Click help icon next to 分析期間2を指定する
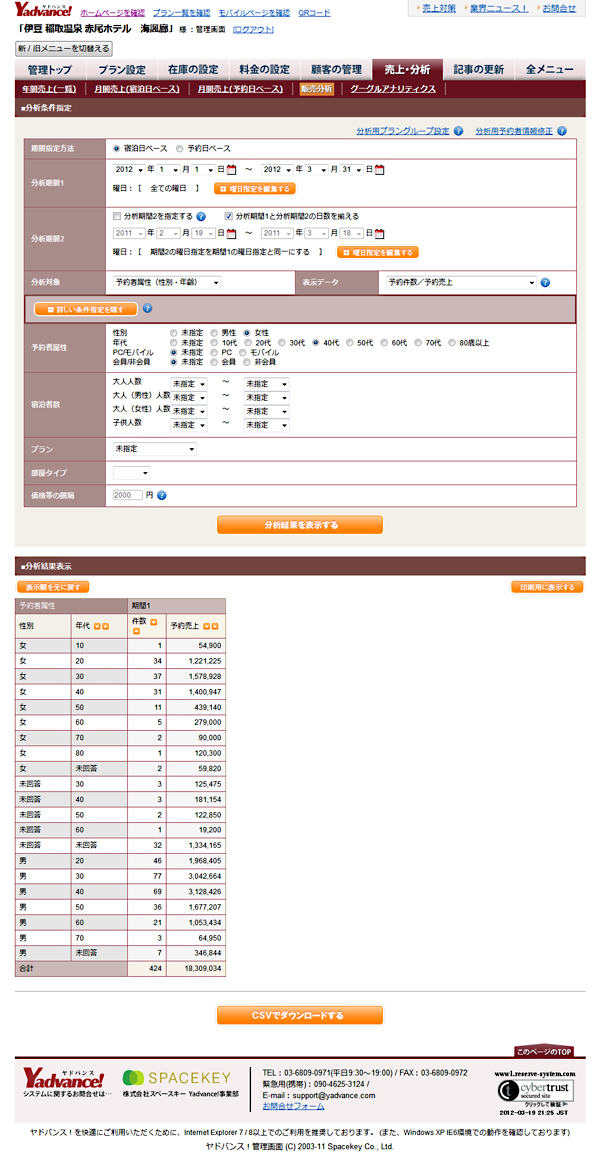The width and height of the screenshot is (600, 1154). (x=201, y=217)
